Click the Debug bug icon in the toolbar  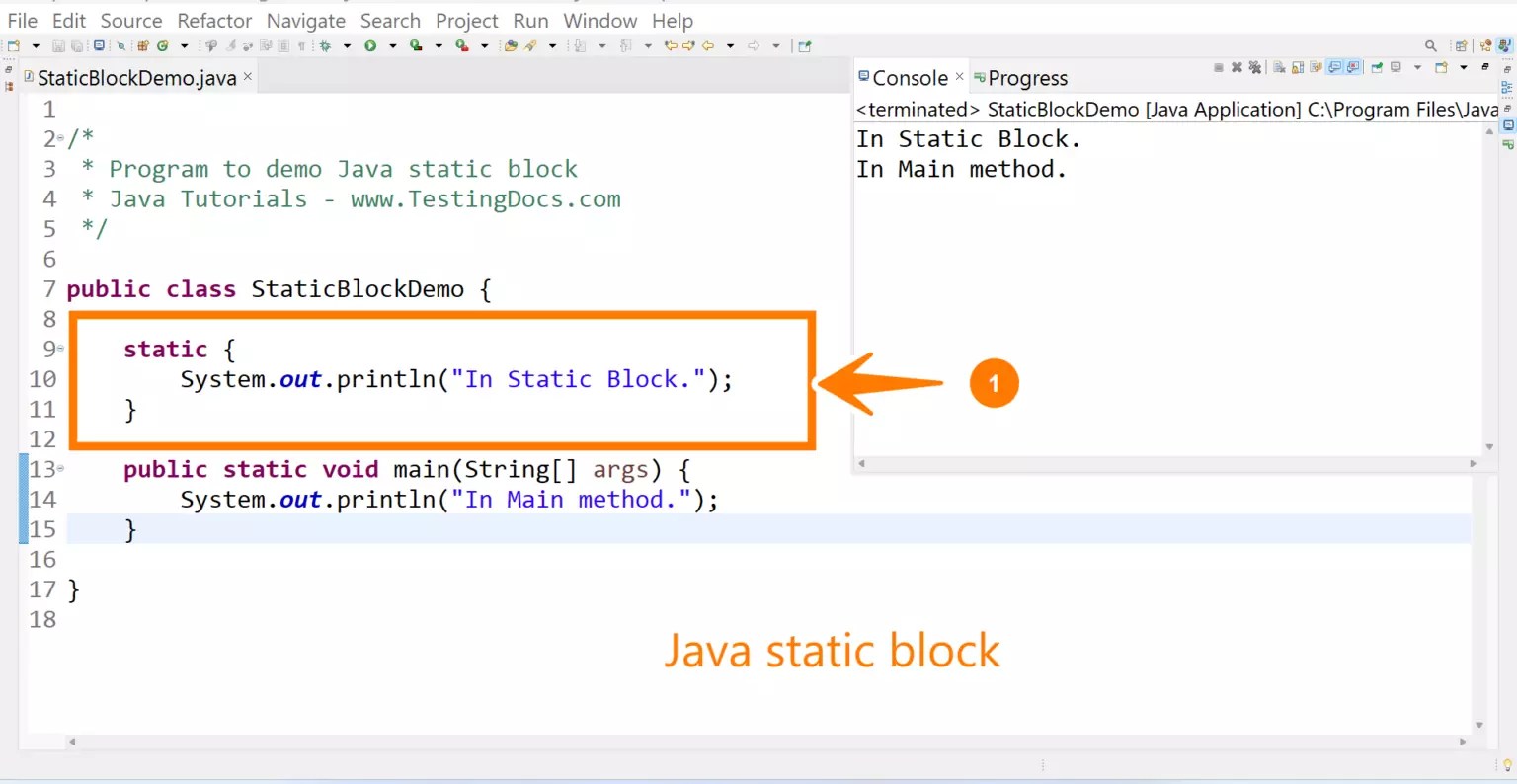point(325,45)
